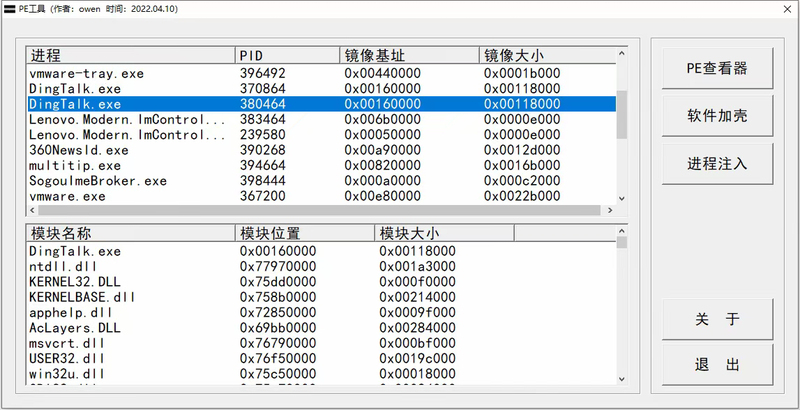
Task: Open the 关于 dialog
Action: (717, 319)
